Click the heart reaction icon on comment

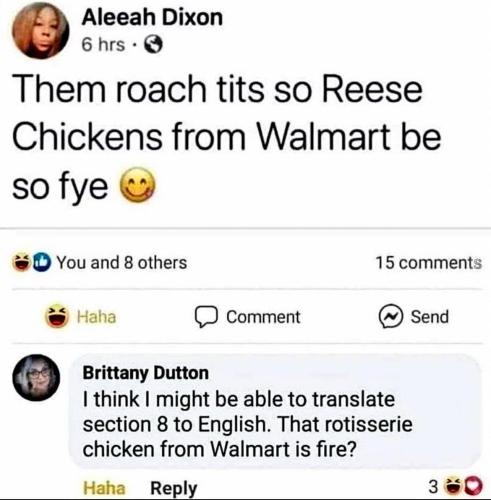474,486
